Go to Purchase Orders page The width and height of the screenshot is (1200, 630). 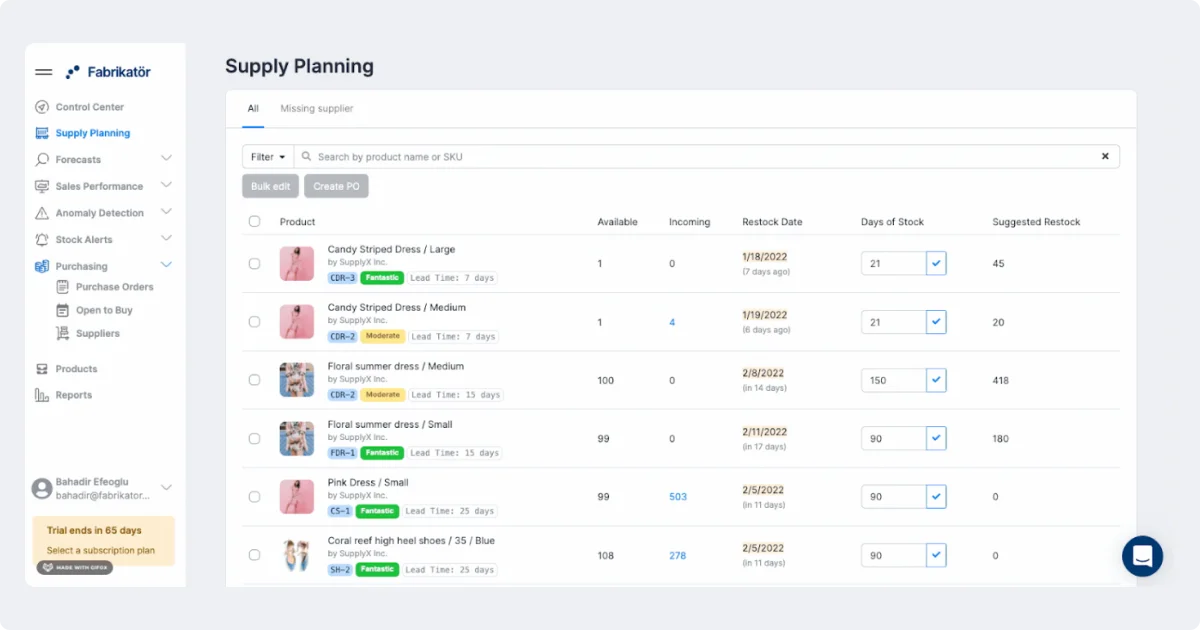[x=115, y=287]
